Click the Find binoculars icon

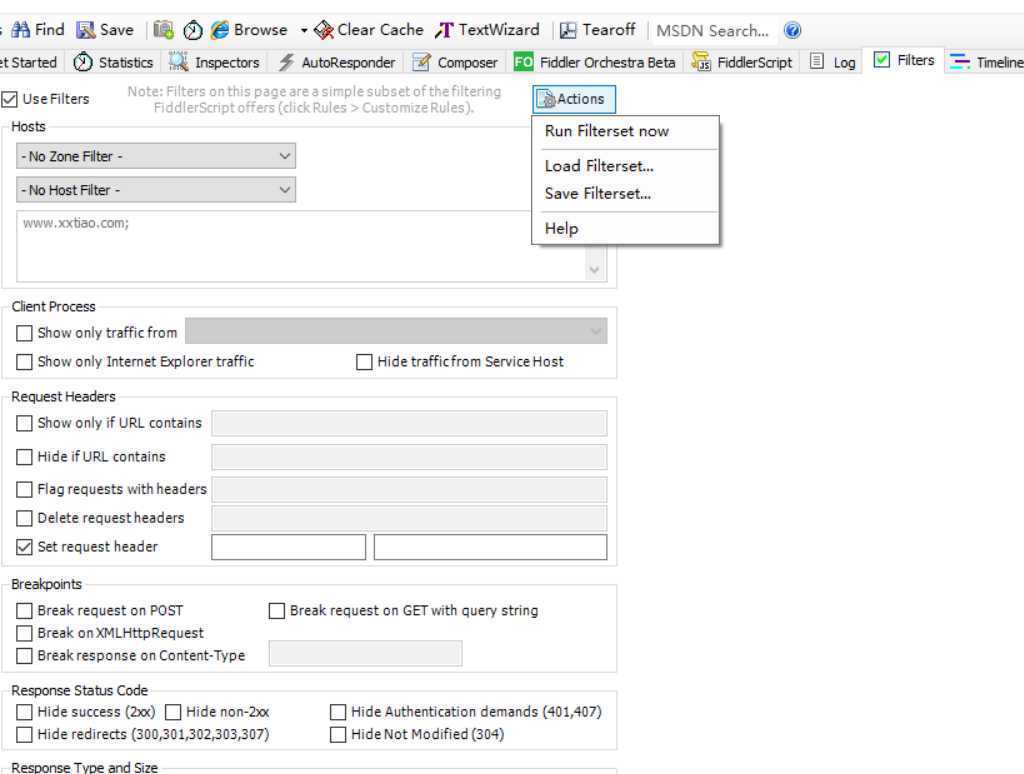coord(20,30)
